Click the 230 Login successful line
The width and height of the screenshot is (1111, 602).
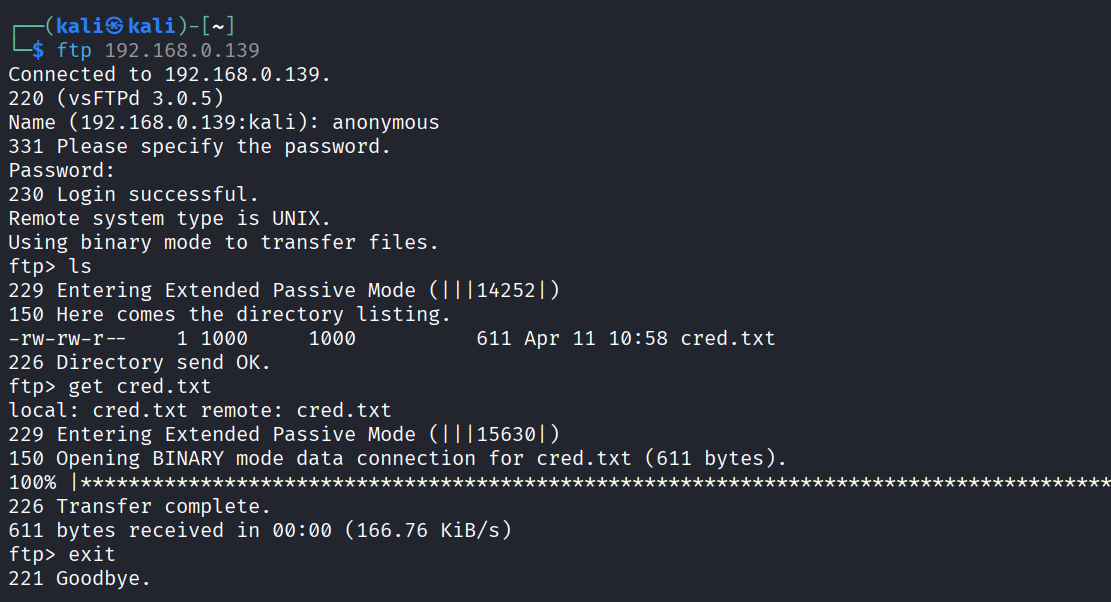tap(133, 194)
